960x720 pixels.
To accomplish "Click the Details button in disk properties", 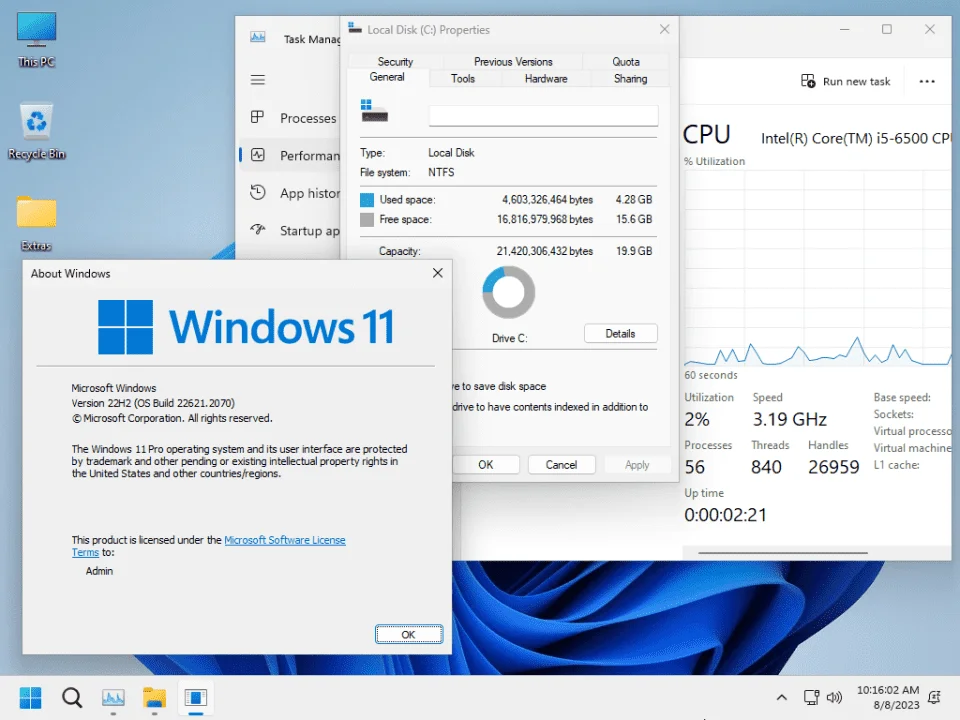I will tap(620, 334).
